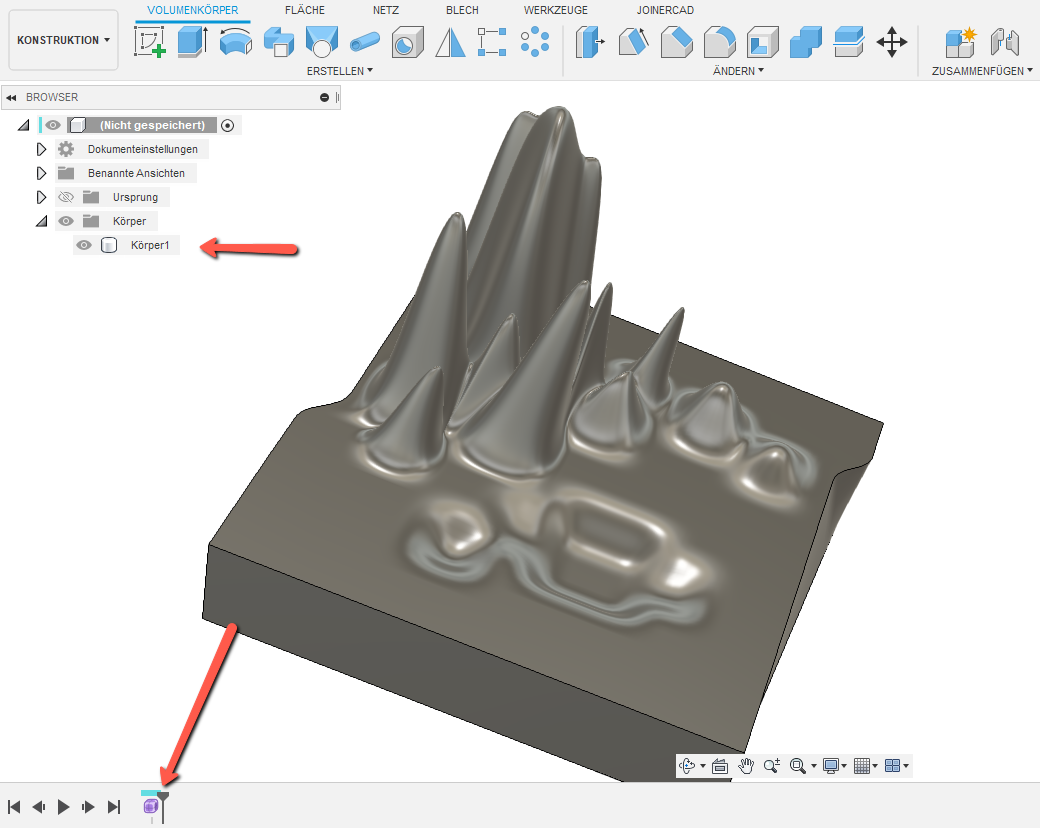Screen dimensions: 1040x828
Task: Click the New Component icon
Action: click(x=960, y=42)
